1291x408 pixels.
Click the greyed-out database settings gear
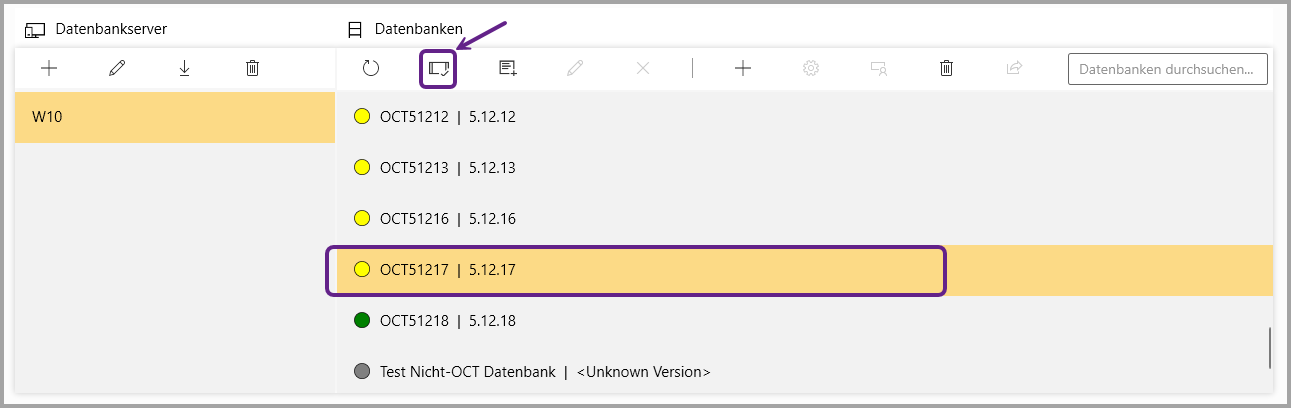click(811, 68)
